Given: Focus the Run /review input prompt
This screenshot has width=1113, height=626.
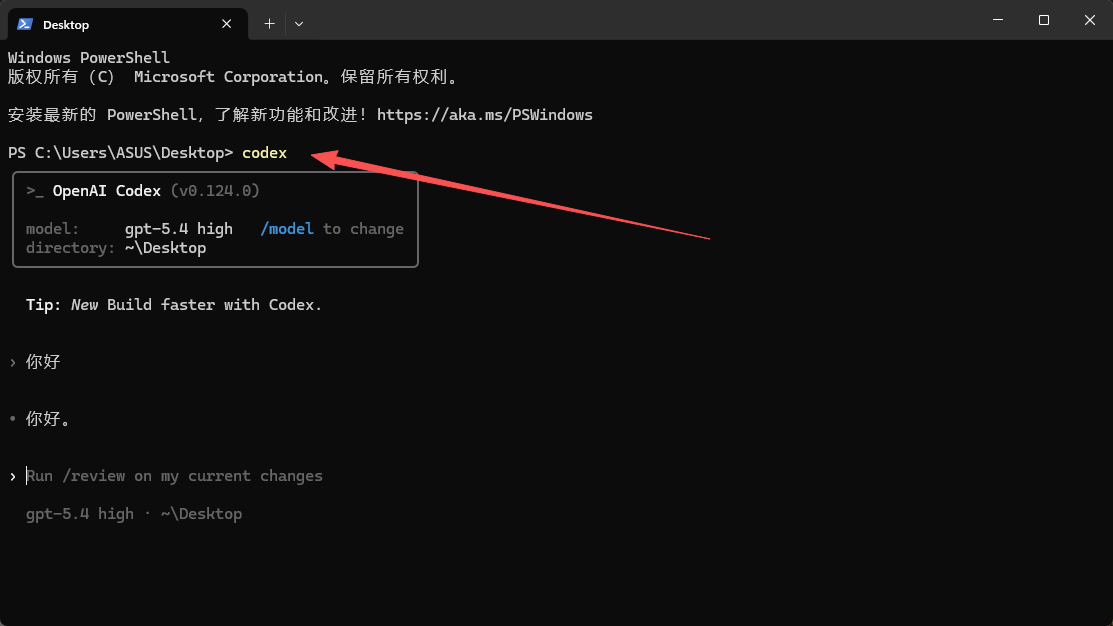Looking at the screenshot, I should [x=175, y=476].
